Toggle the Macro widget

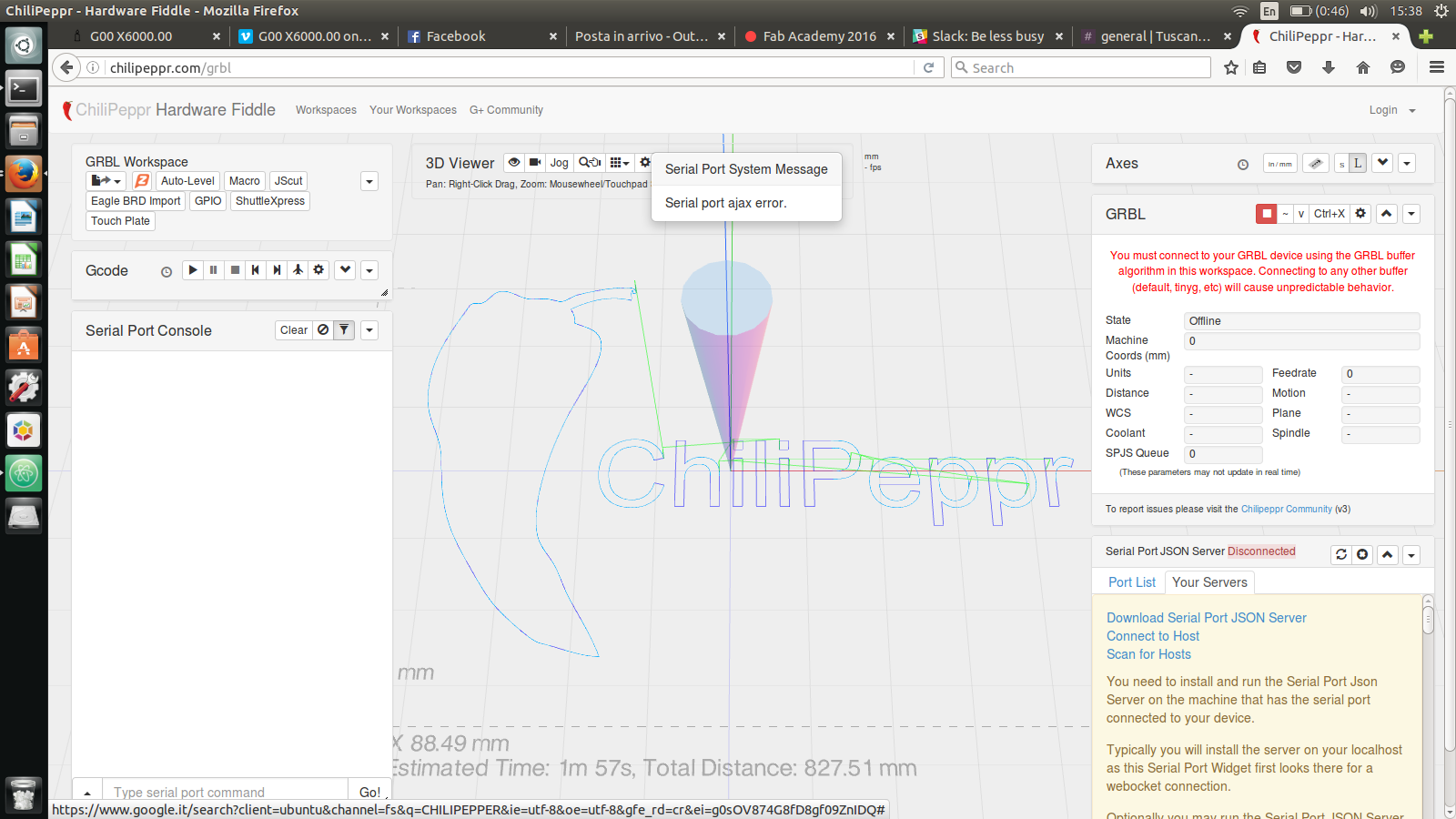pyautogui.click(x=244, y=181)
